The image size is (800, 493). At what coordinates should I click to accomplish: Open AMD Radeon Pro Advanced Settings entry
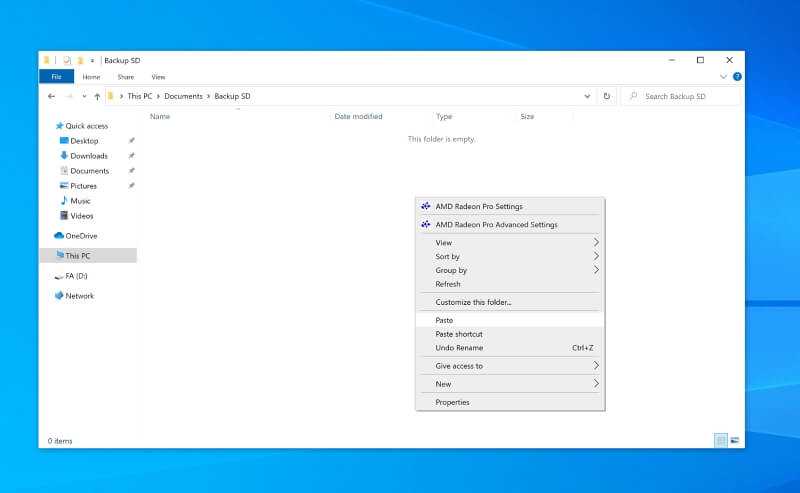point(510,225)
